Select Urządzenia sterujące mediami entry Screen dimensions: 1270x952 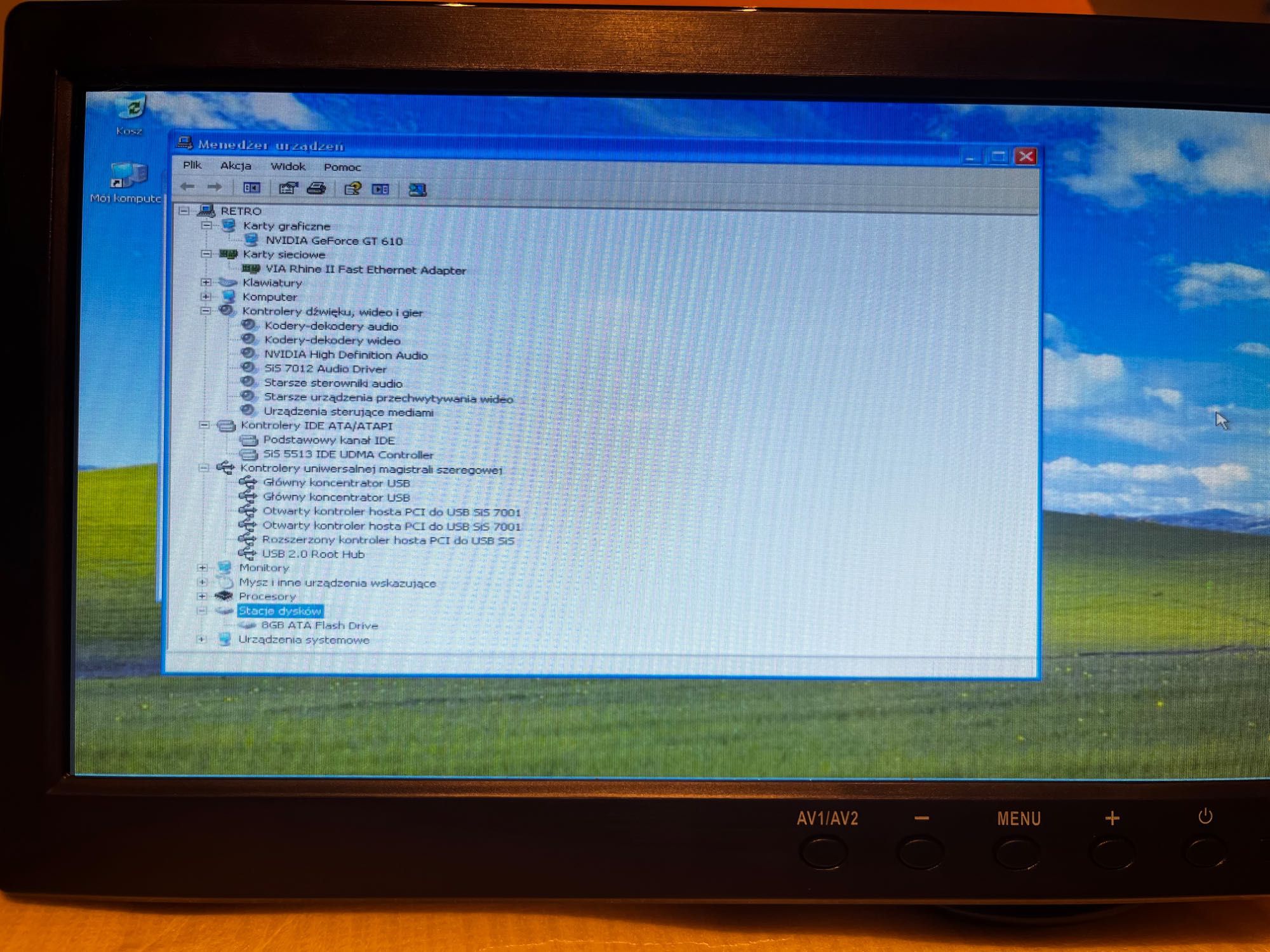click(x=349, y=412)
